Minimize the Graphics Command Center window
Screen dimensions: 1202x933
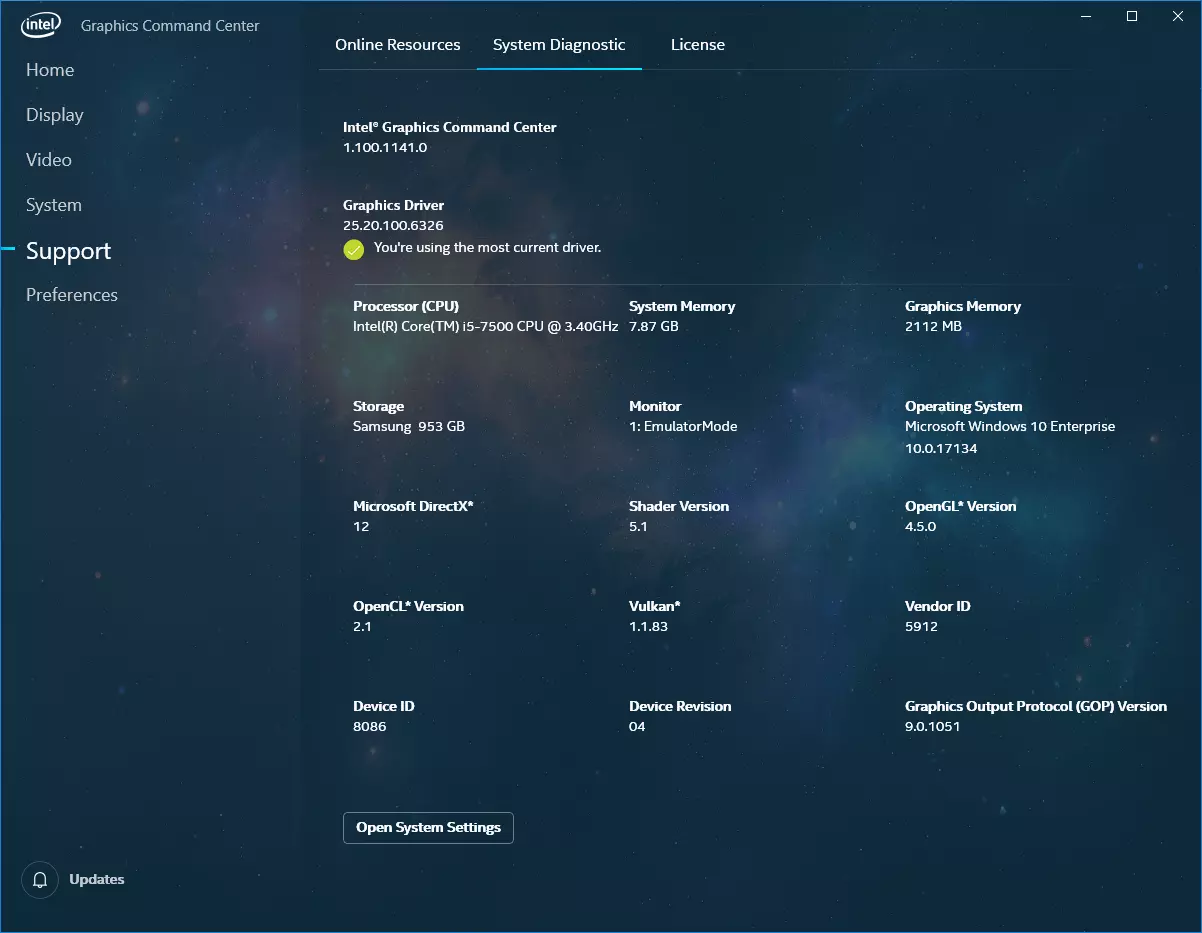(x=1087, y=16)
